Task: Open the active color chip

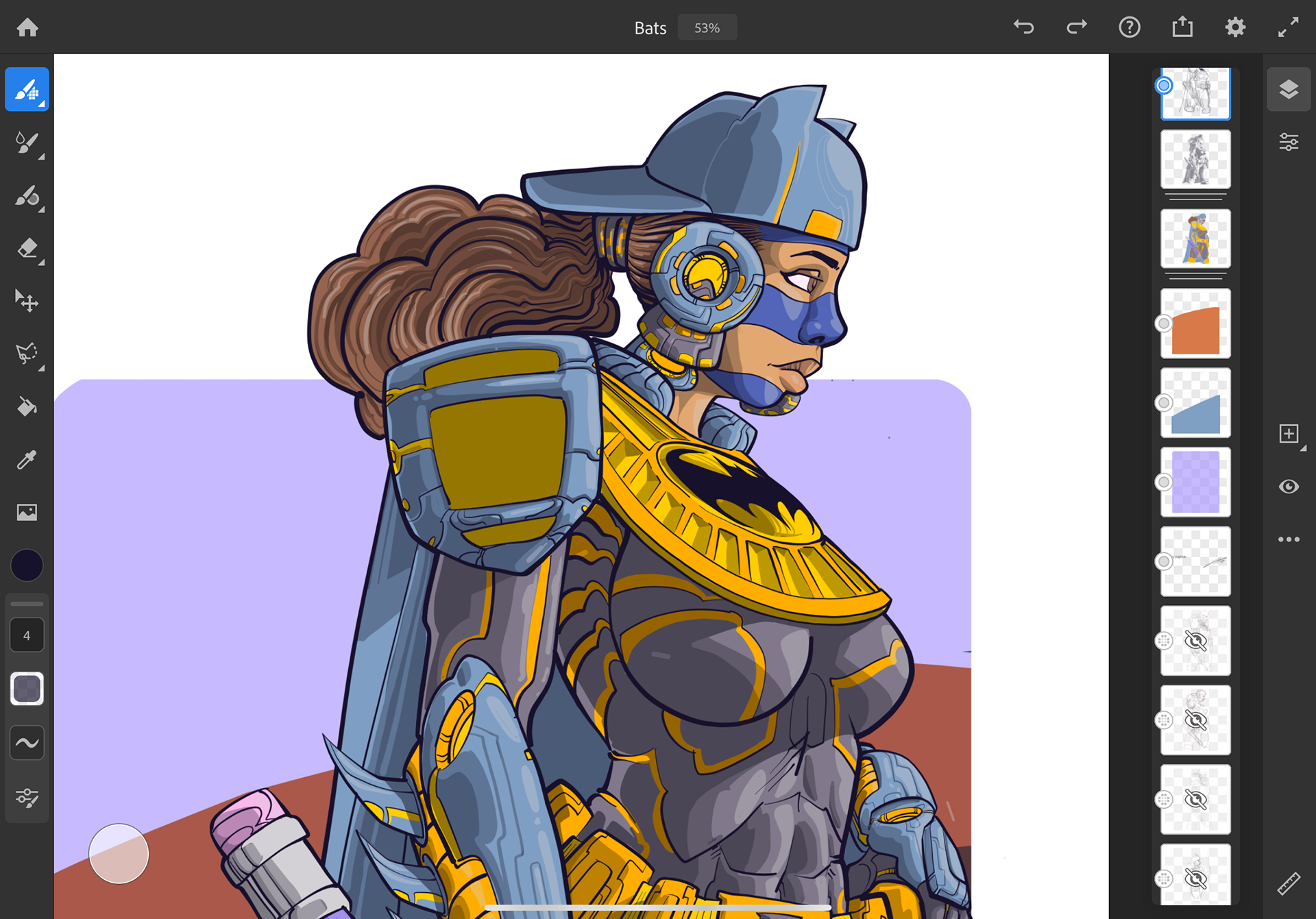Action: tap(27, 565)
